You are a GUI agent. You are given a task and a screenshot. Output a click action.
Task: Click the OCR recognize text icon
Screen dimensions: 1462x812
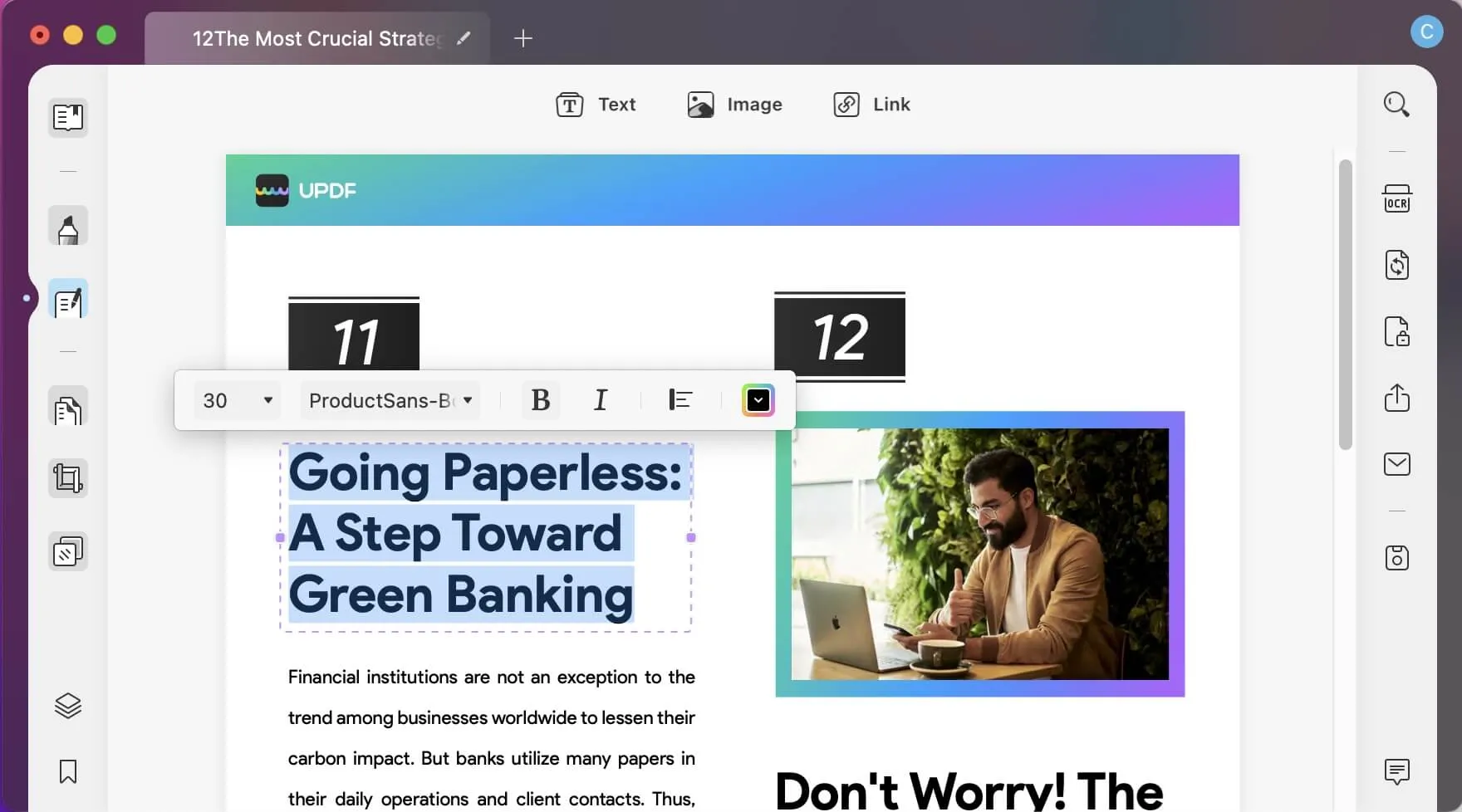tap(1396, 199)
